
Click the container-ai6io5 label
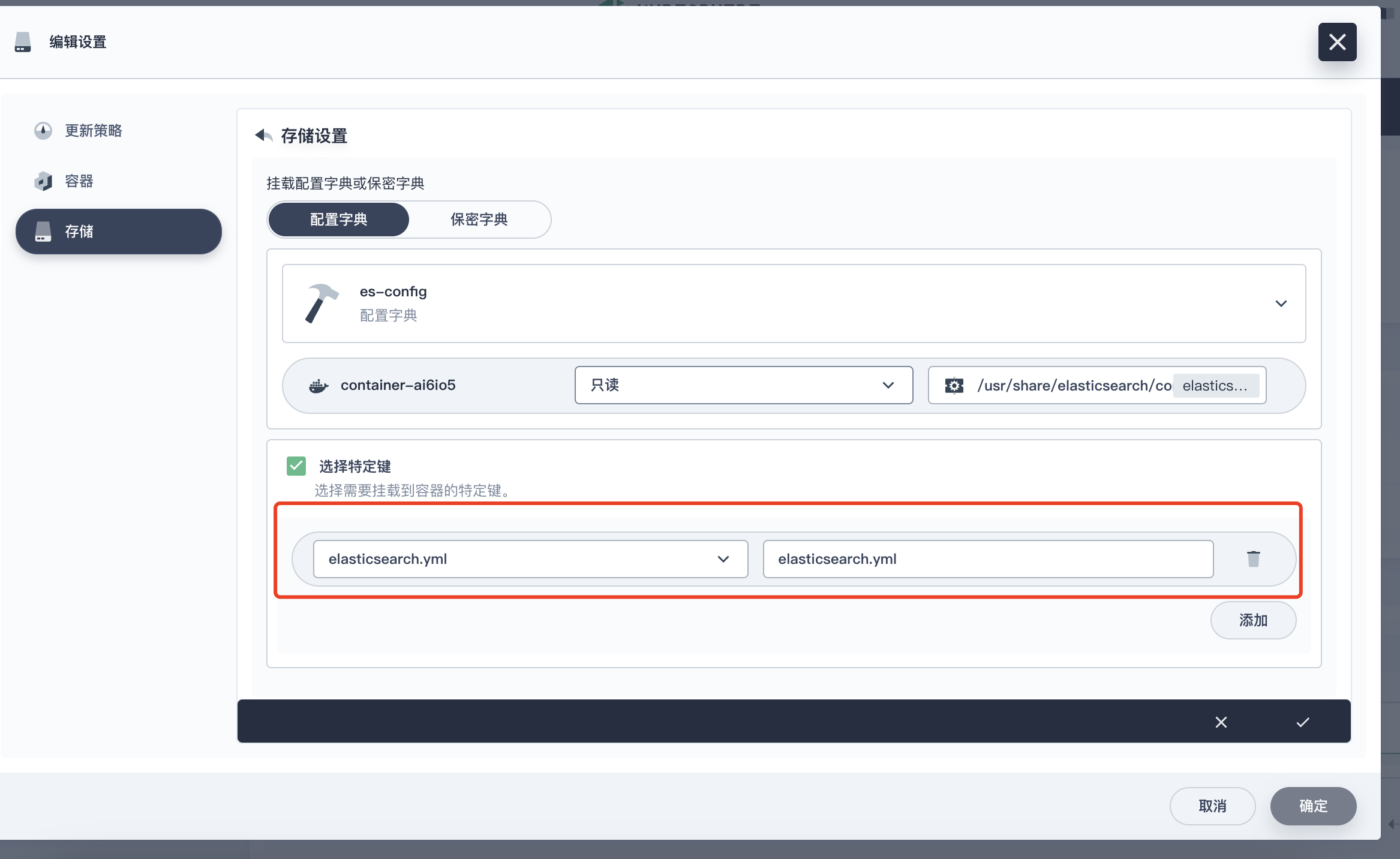pyautogui.click(x=398, y=385)
